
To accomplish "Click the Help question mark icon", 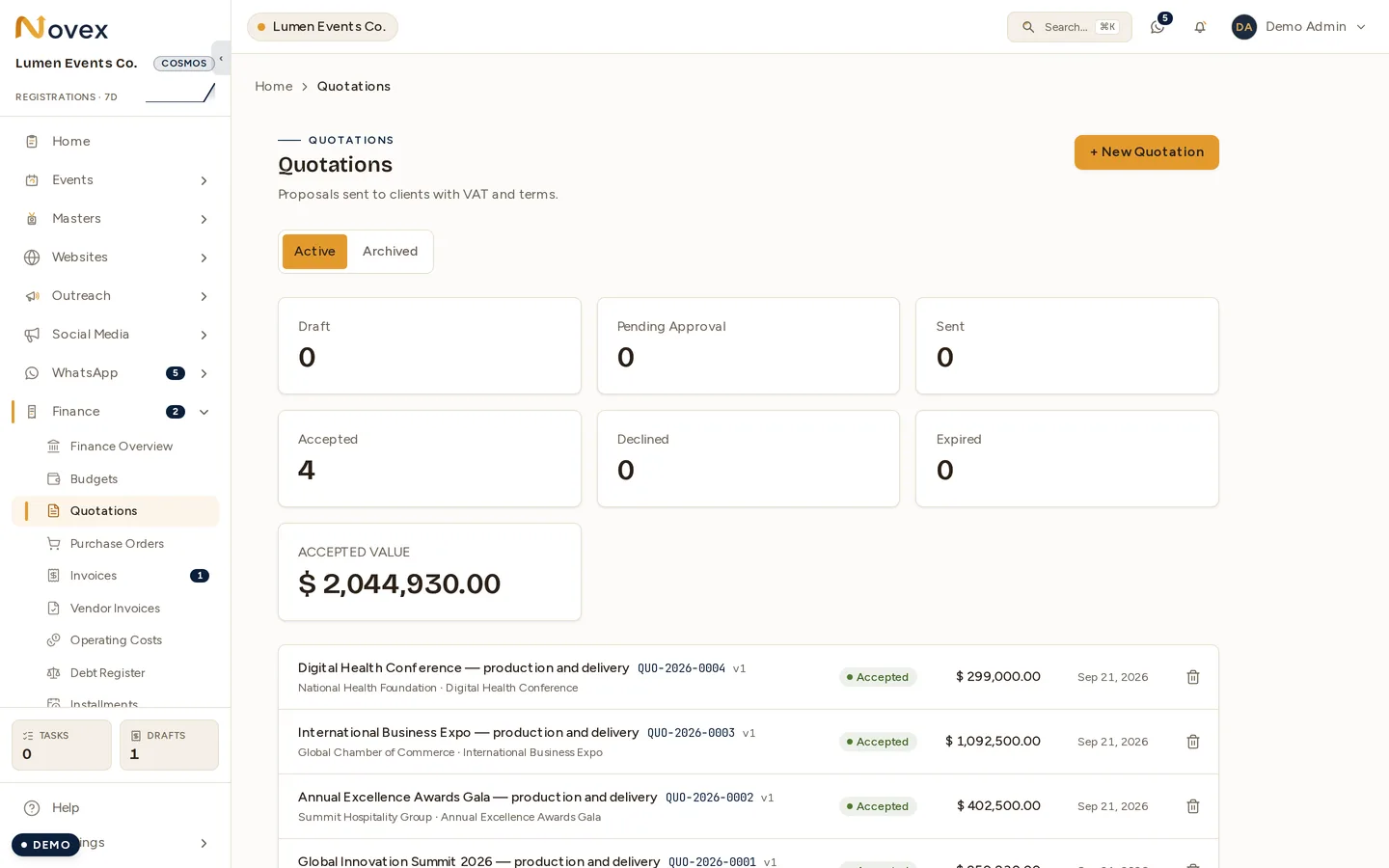I will 32,808.
